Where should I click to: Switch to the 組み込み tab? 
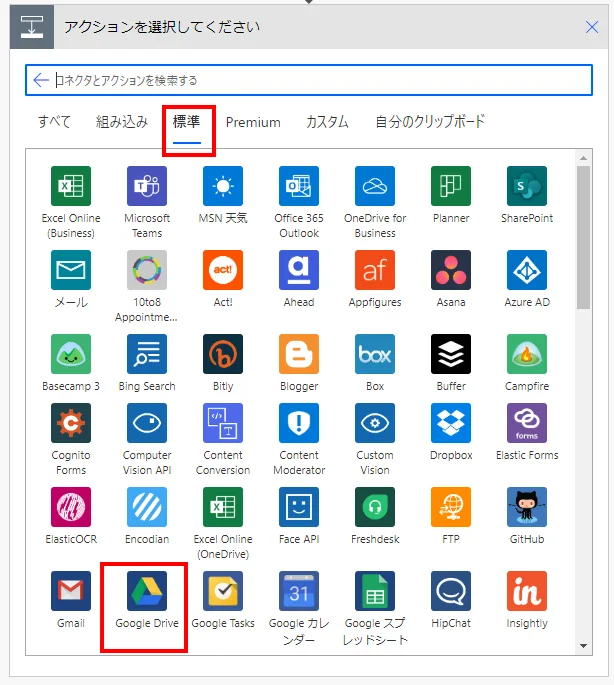click(122, 122)
